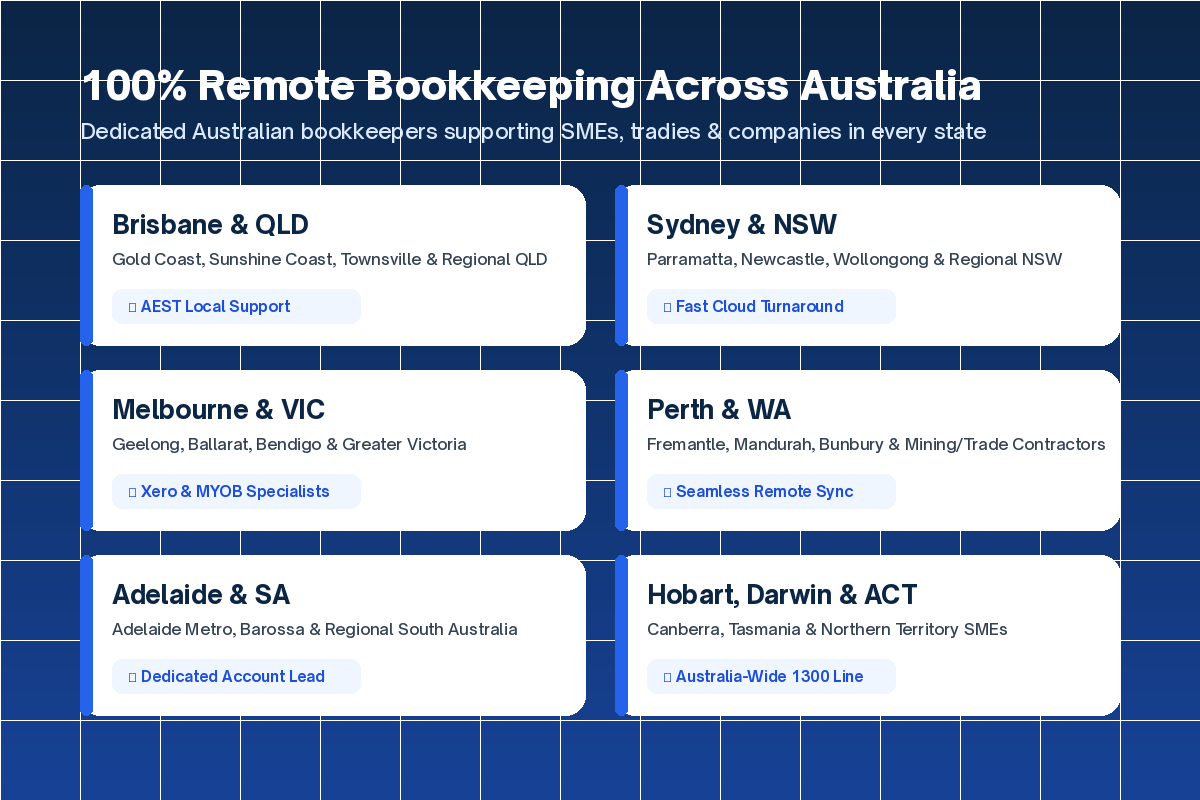
Task: Select the Fast Cloud Turnaround badge
Action: pos(771,306)
